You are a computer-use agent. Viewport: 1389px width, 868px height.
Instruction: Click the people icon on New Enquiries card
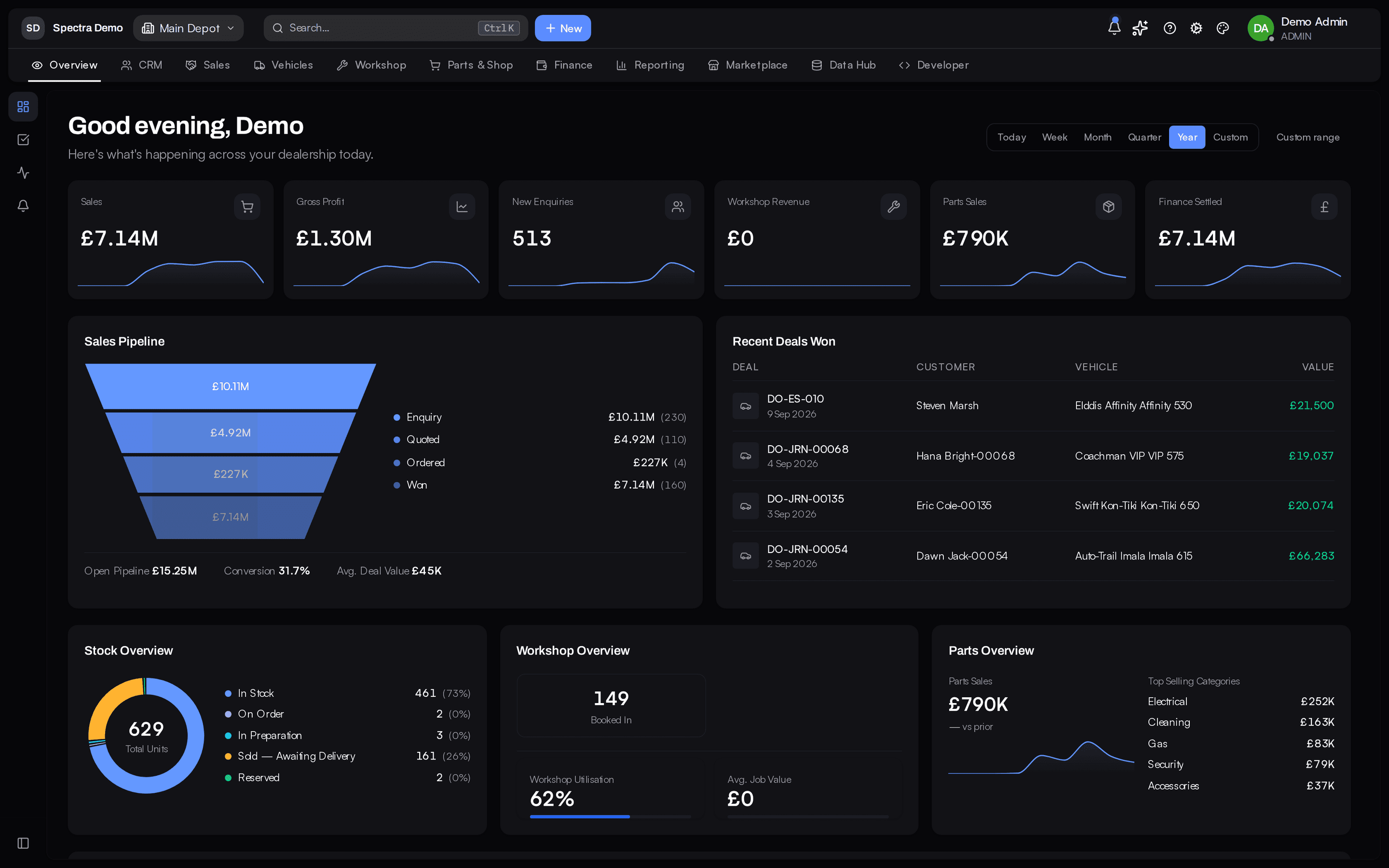(678, 207)
